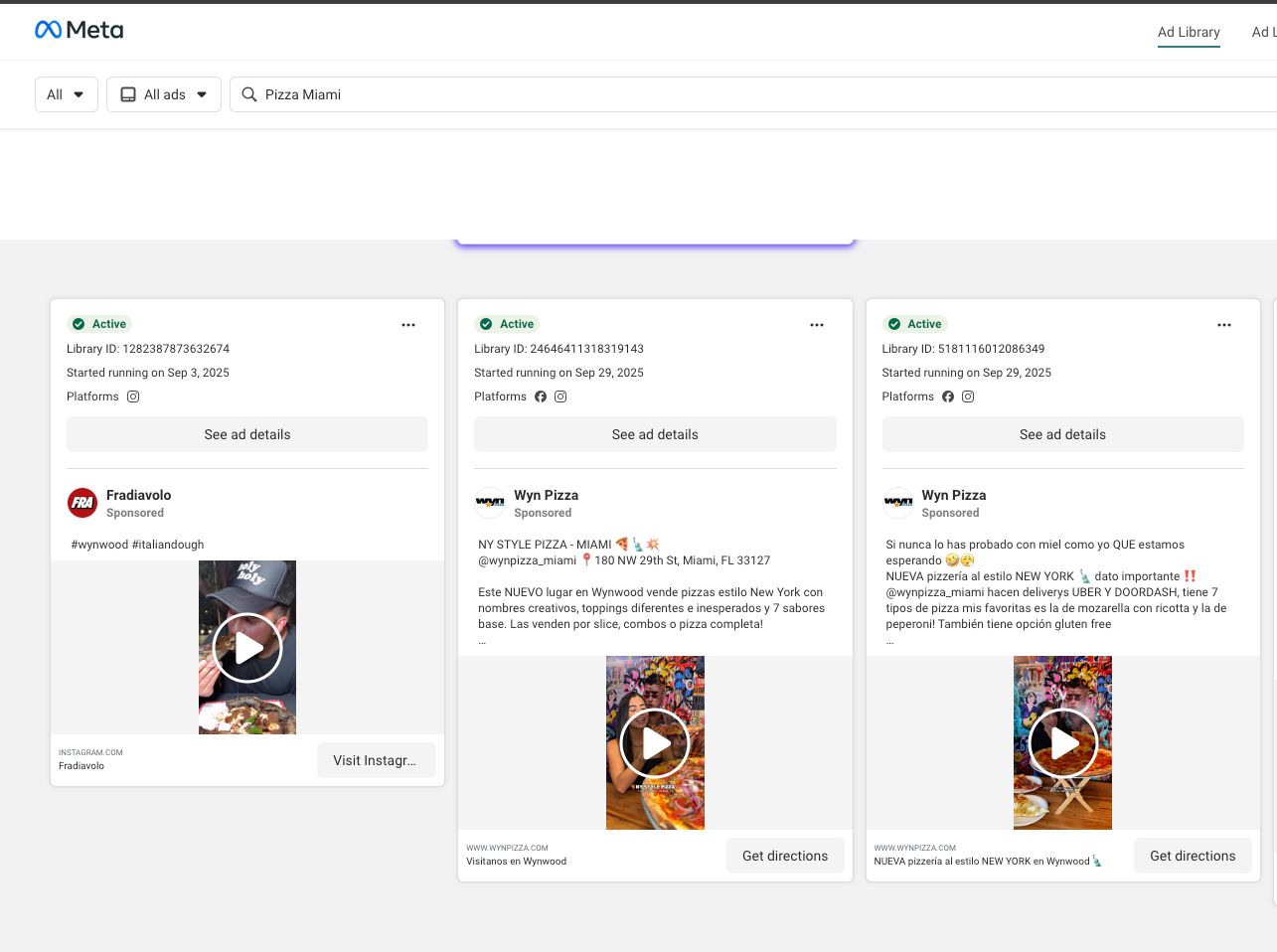Click INSTAGRAM.COM source label

pyautogui.click(x=90, y=752)
